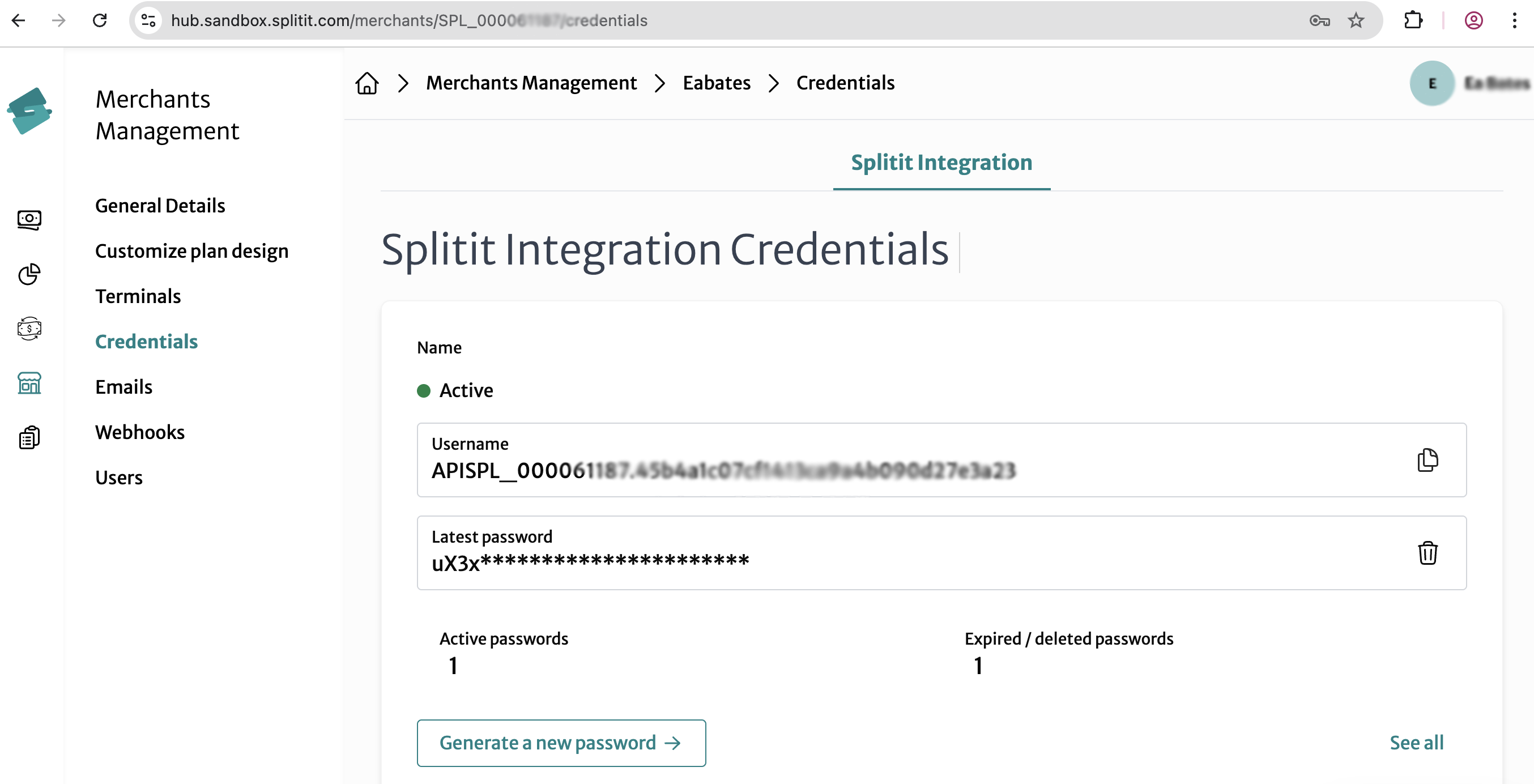Open the money refresh icon in sidebar

click(29, 329)
